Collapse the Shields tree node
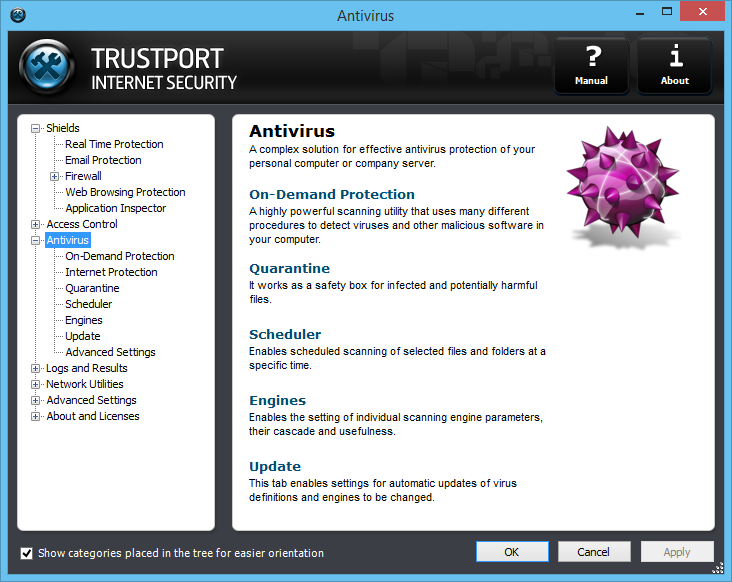 click(35, 128)
